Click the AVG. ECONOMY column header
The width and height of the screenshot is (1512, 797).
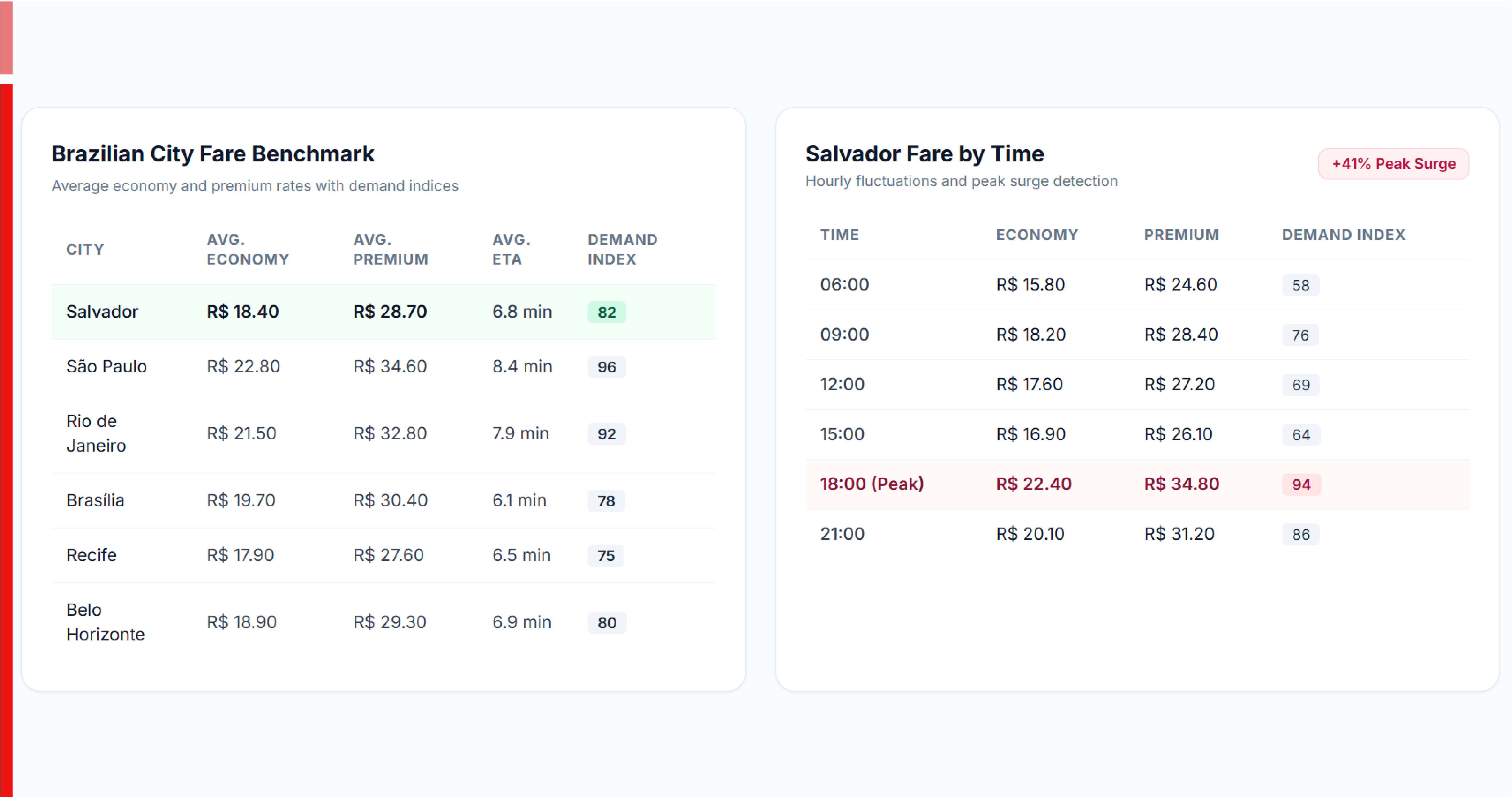[x=247, y=249]
